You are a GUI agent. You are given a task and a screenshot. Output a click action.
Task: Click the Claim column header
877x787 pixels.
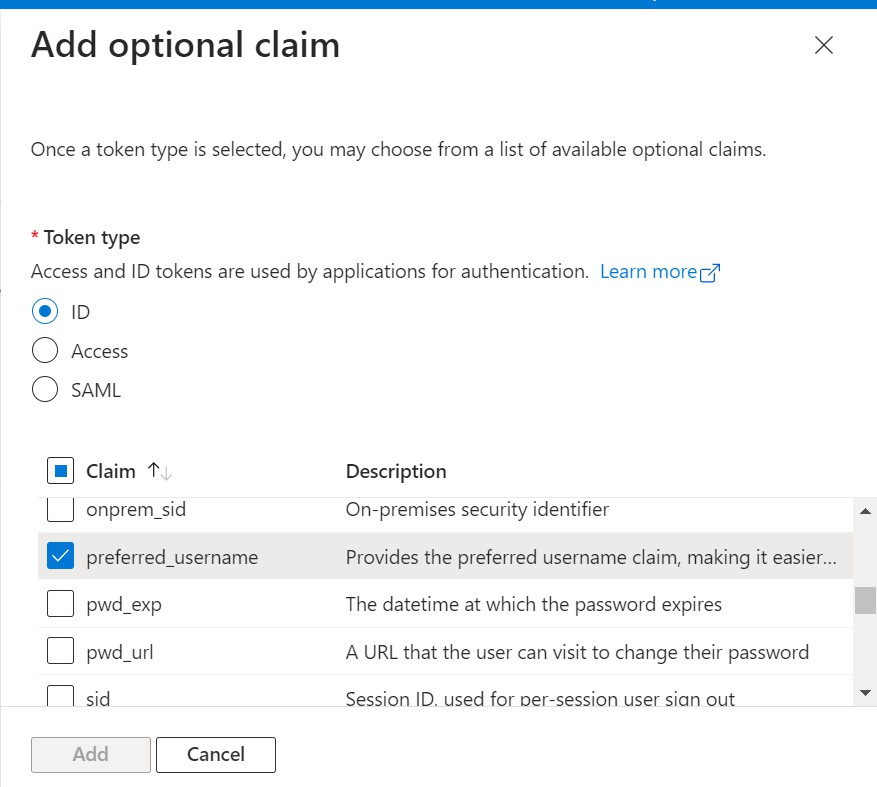(113, 470)
